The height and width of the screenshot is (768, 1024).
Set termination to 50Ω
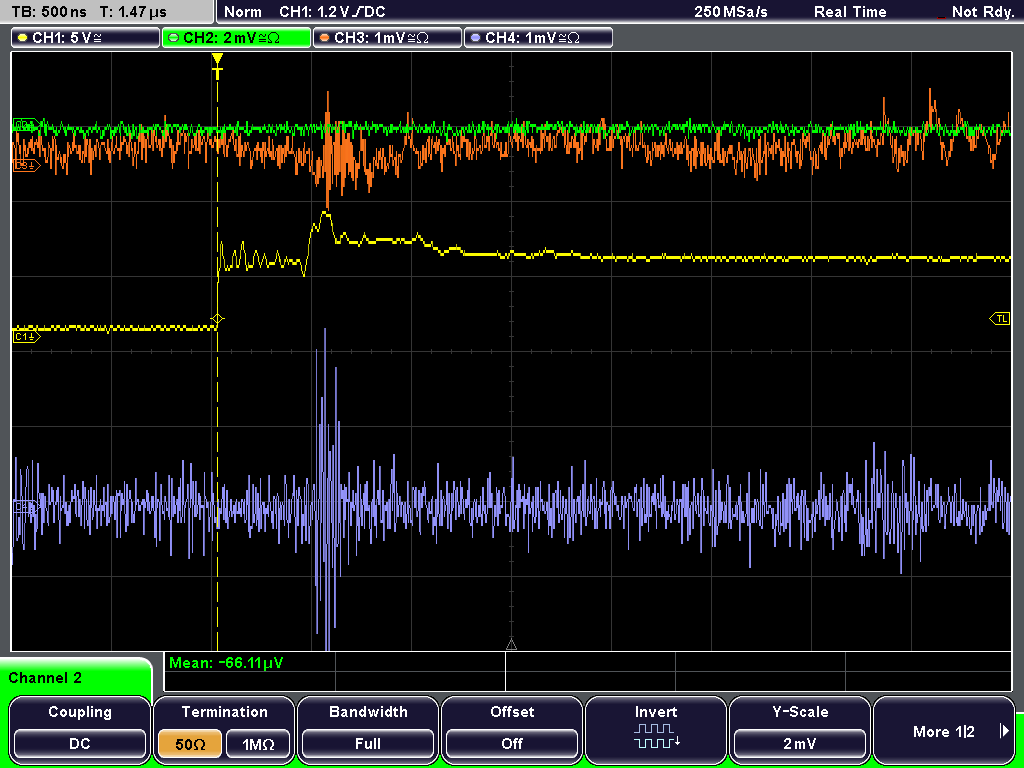tap(189, 744)
